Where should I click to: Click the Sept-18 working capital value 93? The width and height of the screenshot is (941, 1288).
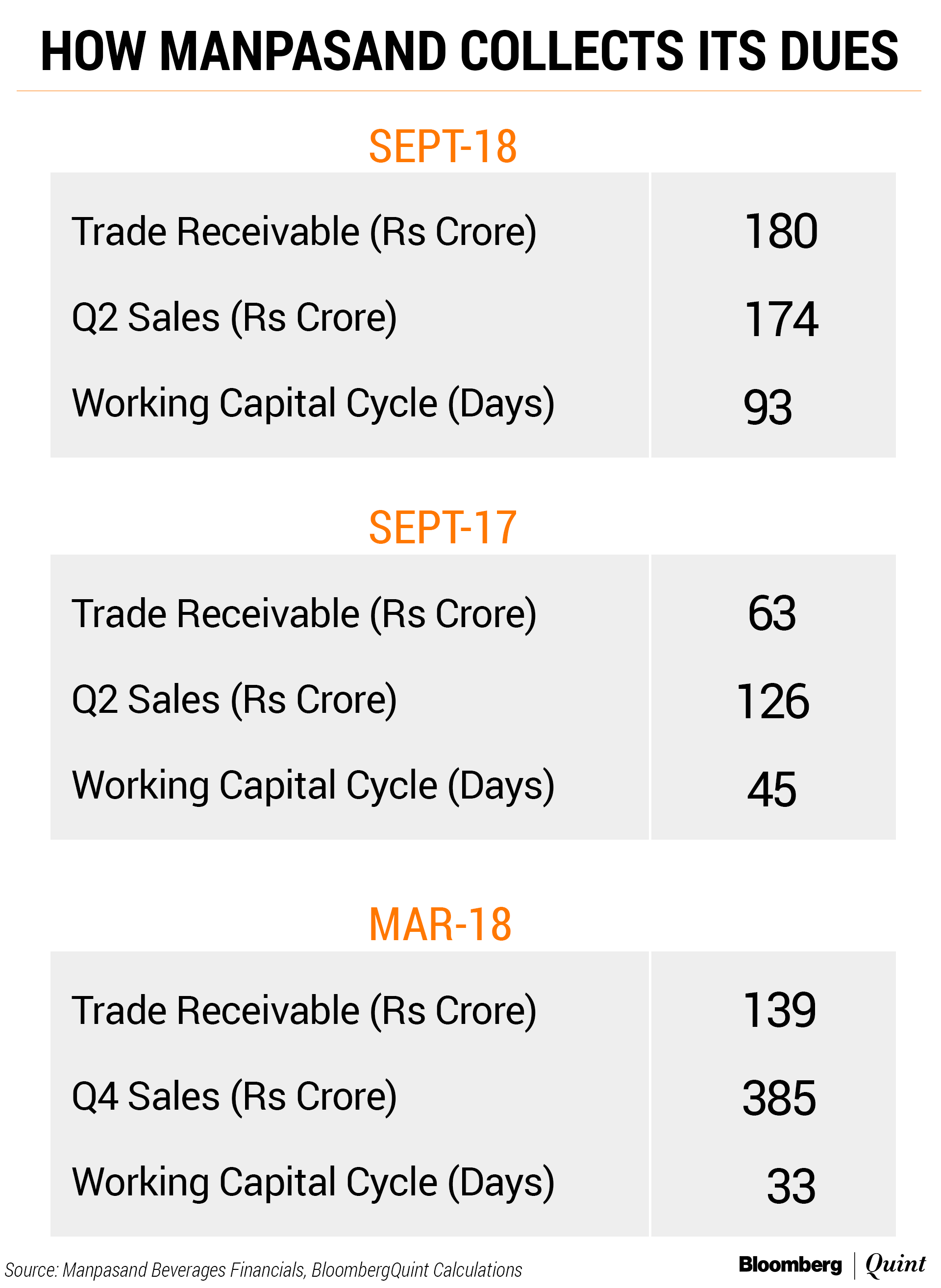pos(768,408)
